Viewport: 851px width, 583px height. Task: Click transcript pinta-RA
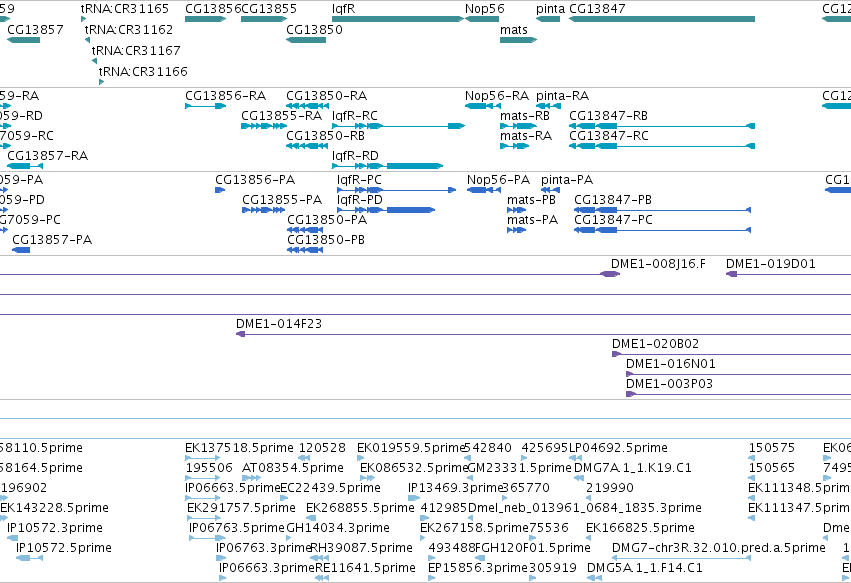pyautogui.click(x=548, y=106)
